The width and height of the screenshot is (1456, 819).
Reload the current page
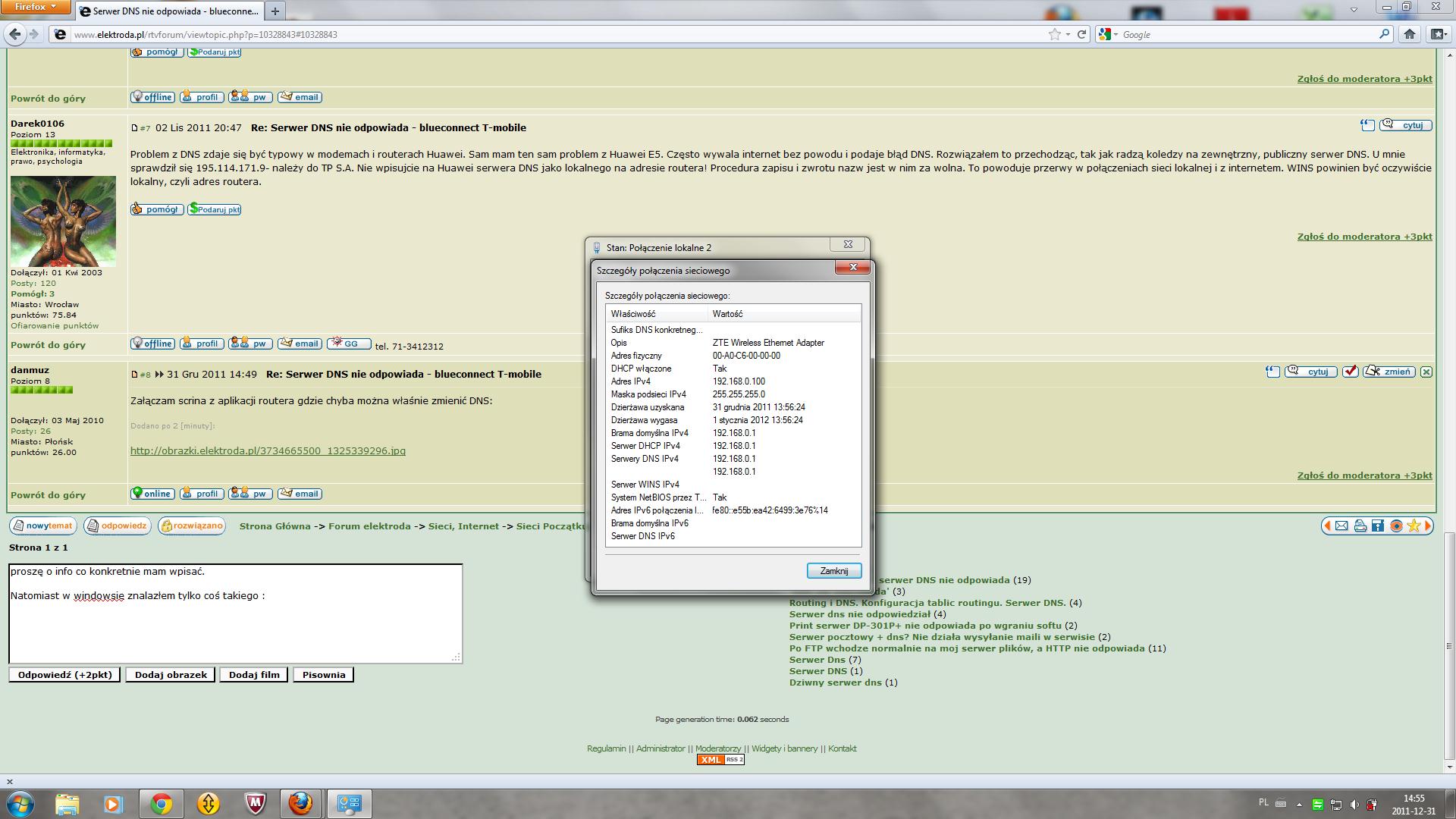[1082, 34]
